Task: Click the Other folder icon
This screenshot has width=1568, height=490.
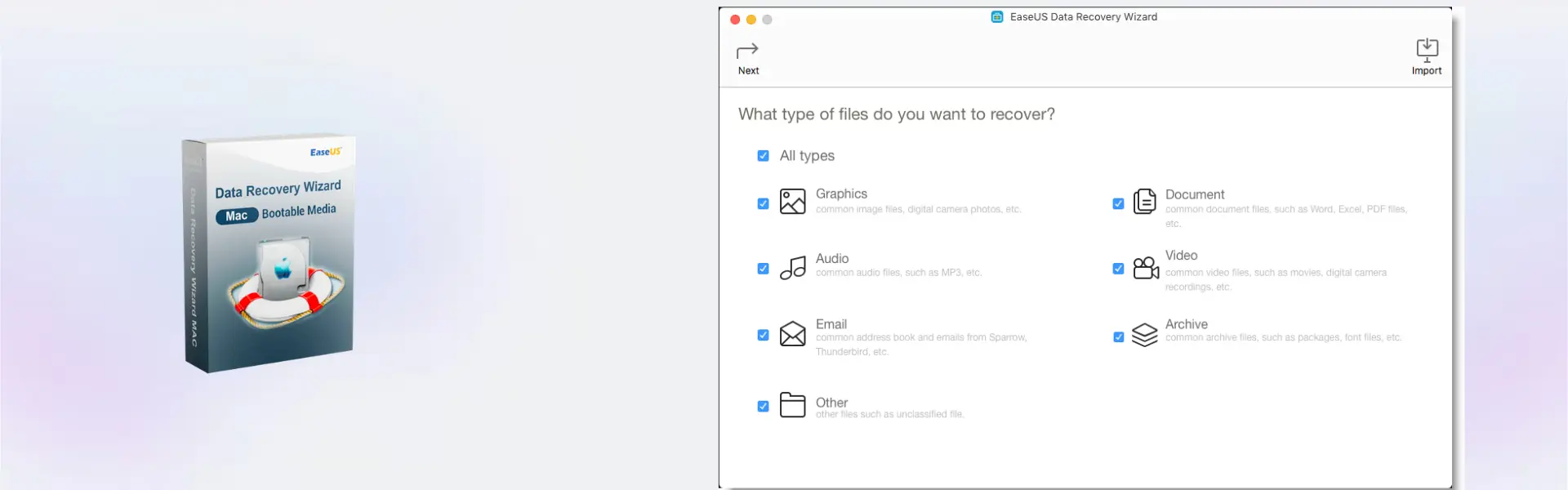Action: (792, 404)
